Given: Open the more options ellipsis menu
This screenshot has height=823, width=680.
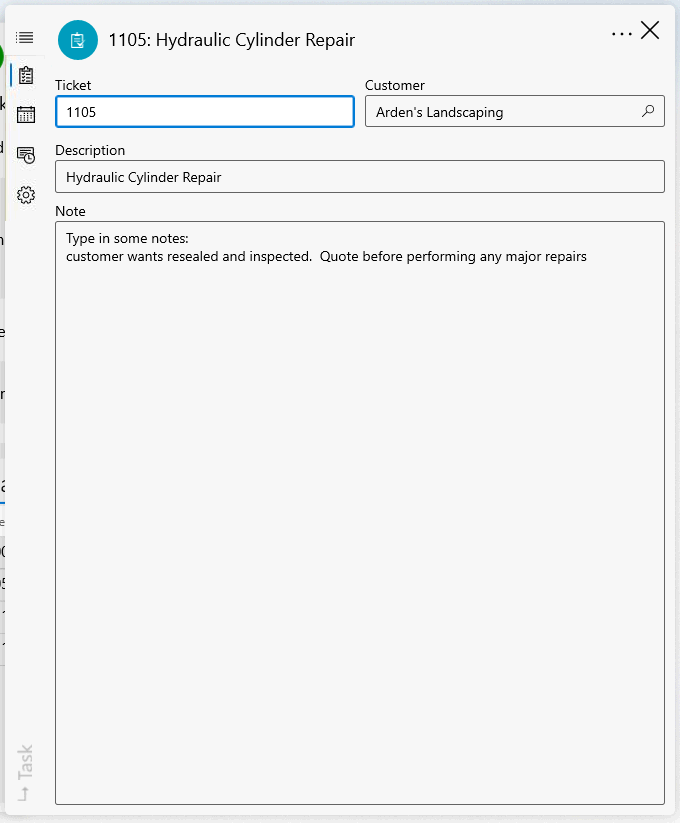Looking at the screenshot, I should coord(621,33).
